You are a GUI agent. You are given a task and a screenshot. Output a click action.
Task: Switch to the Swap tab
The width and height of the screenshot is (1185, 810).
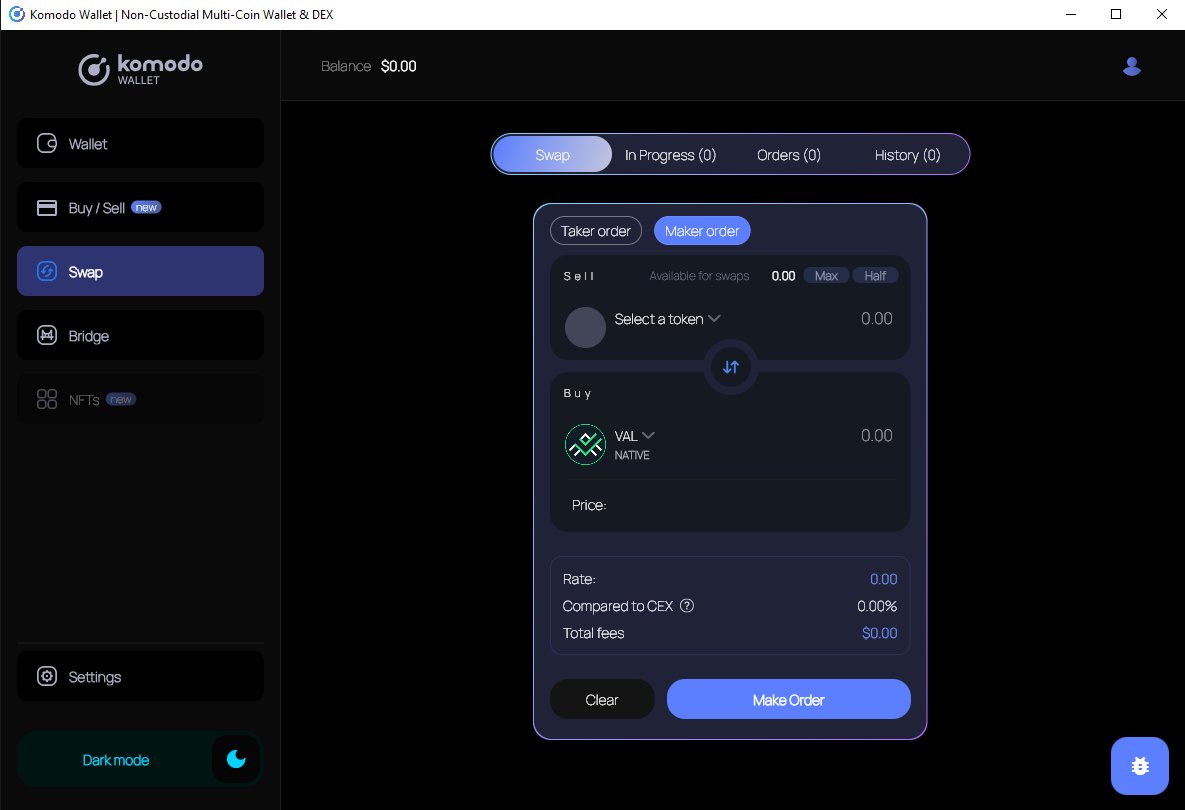coord(552,155)
